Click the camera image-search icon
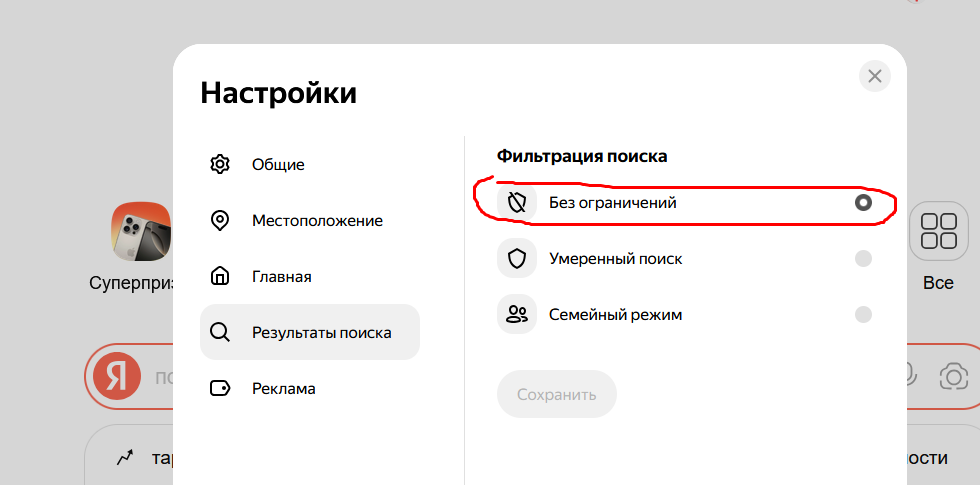 pos(954,377)
